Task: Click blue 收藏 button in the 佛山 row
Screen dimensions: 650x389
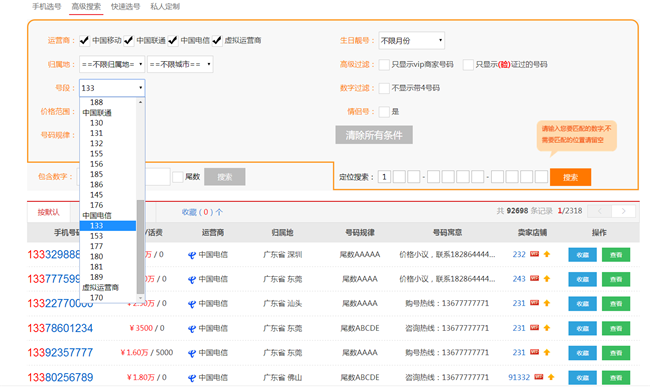Action: point(582,377)
